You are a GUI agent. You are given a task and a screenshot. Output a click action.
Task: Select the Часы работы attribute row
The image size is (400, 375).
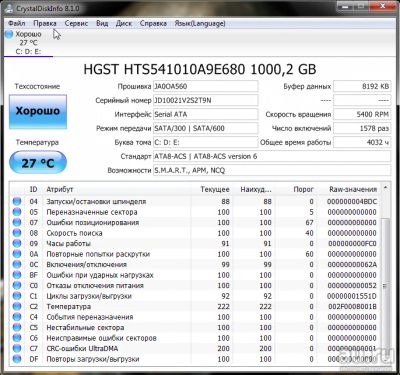tap(196, 243)
